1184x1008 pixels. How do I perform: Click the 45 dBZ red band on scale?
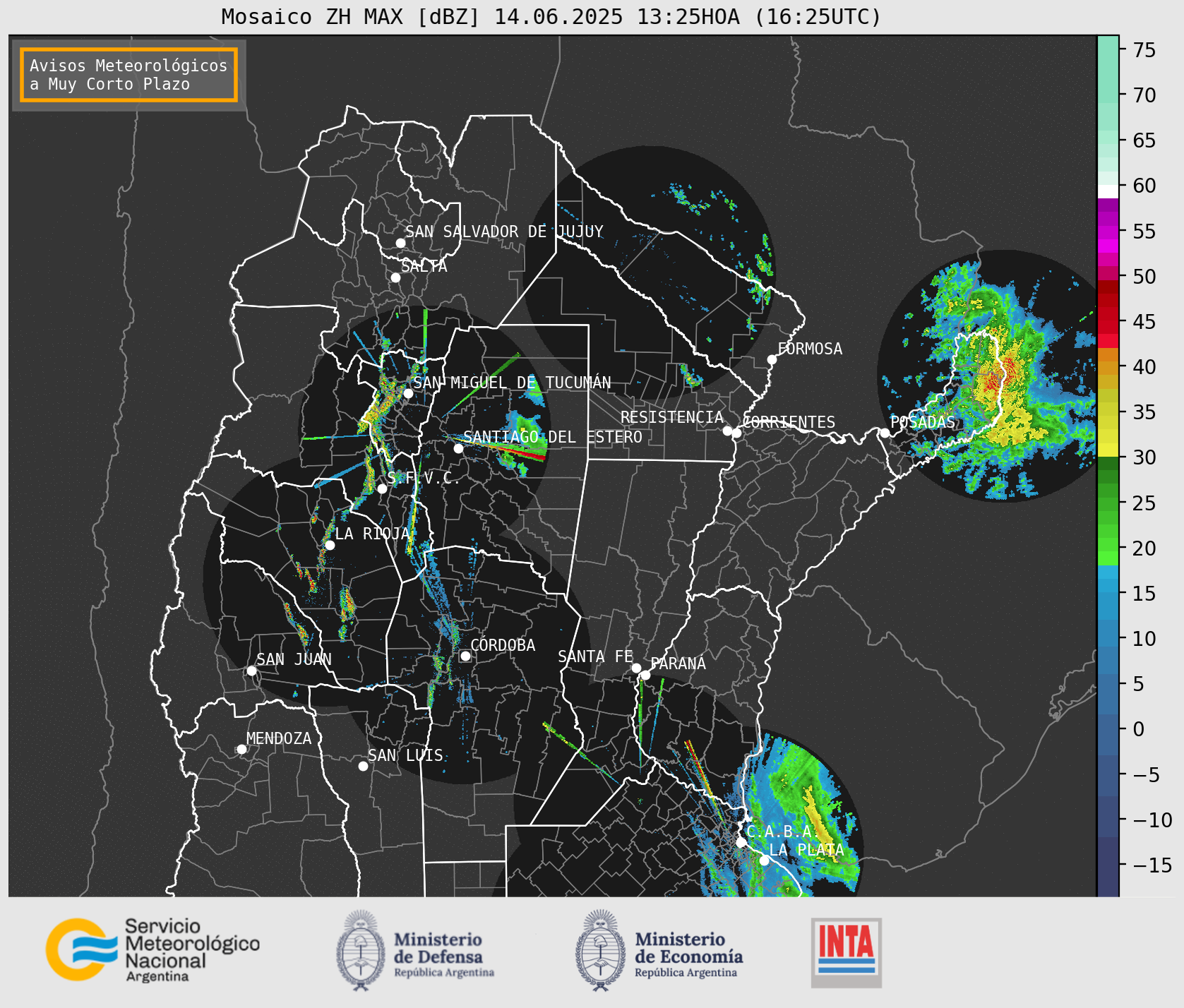1108,321
